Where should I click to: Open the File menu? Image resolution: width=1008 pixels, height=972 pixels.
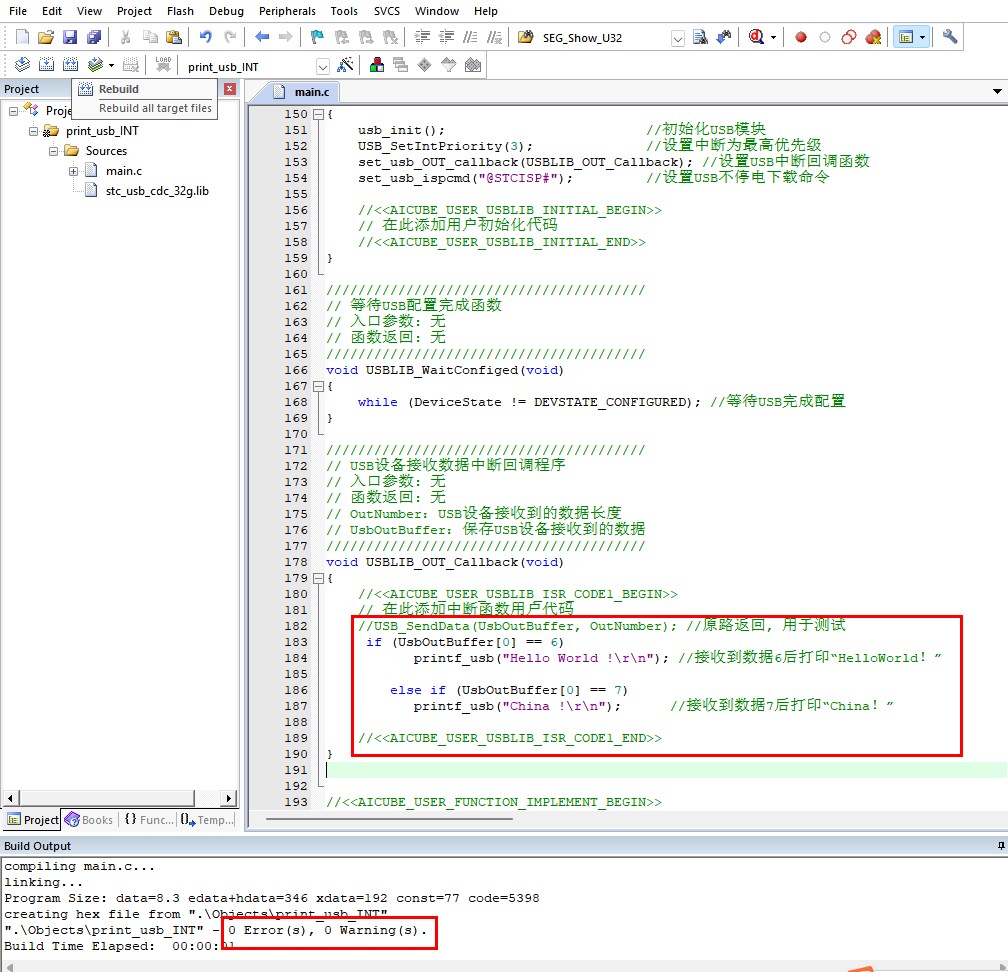pyautogui.click(x=18, y=11)
